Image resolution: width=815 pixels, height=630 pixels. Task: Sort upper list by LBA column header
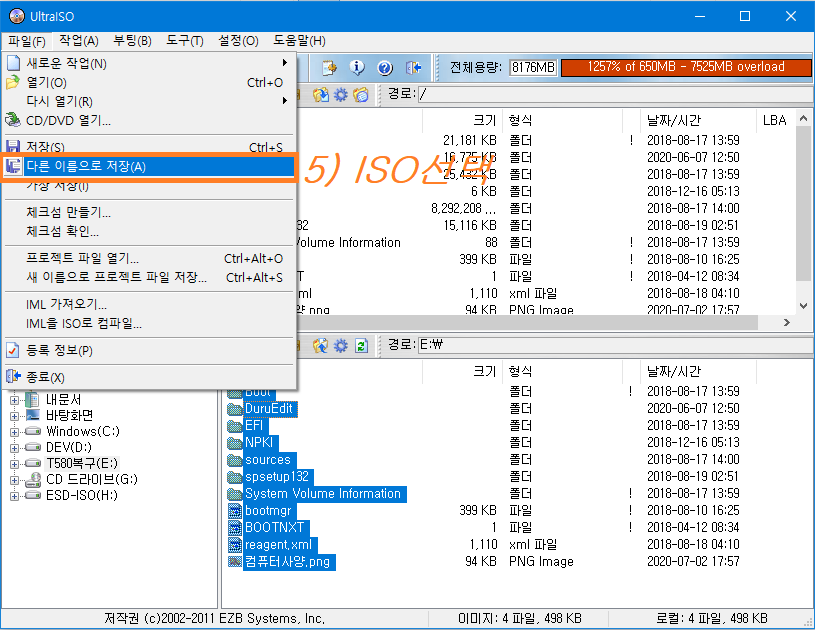[774, 121]
